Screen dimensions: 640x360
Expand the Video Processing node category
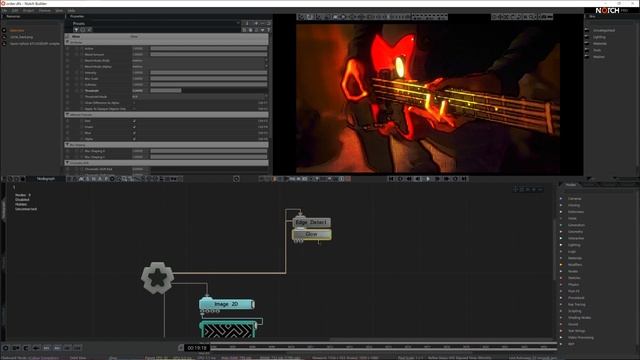pyautogui.click(x=561, y=338)
